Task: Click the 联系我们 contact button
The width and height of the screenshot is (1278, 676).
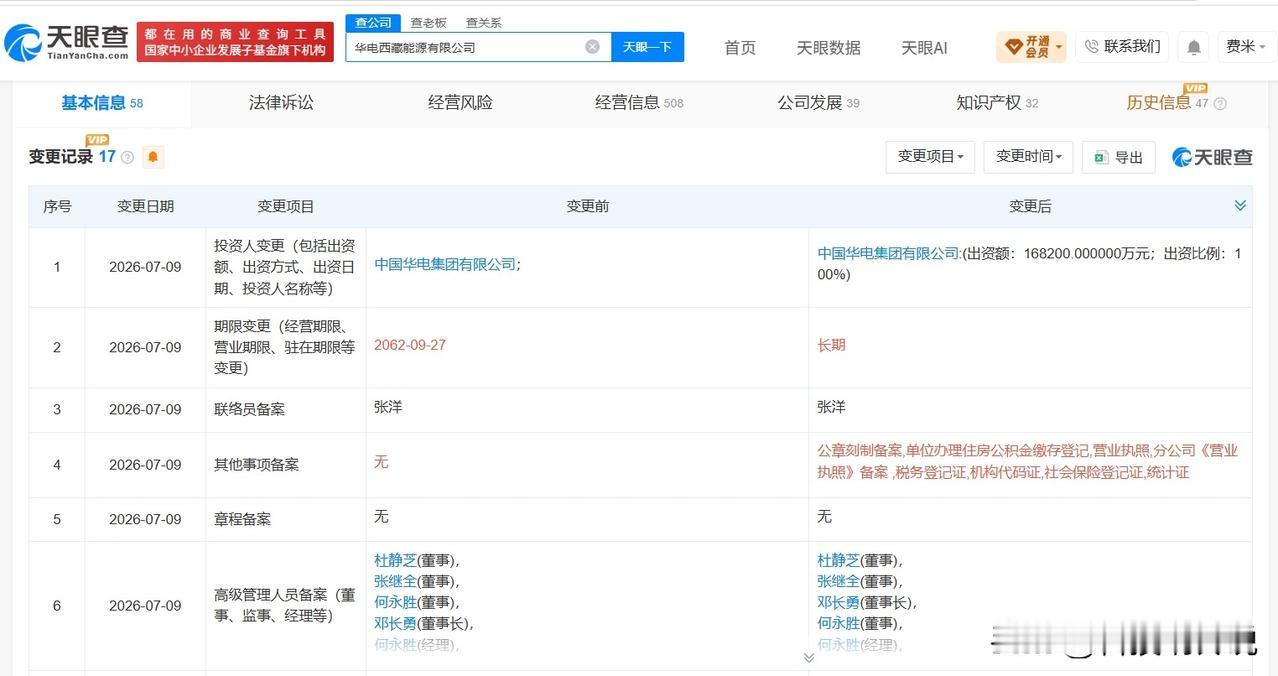Action: (1122, 47)
